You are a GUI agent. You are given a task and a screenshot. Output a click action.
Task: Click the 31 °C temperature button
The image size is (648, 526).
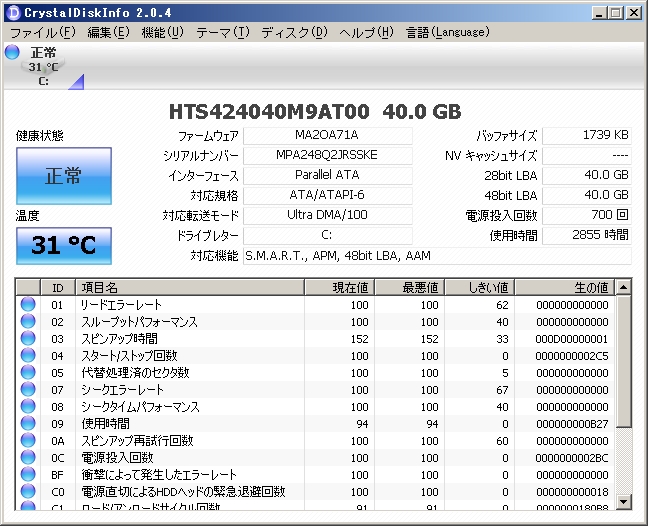tap(64, 245)
